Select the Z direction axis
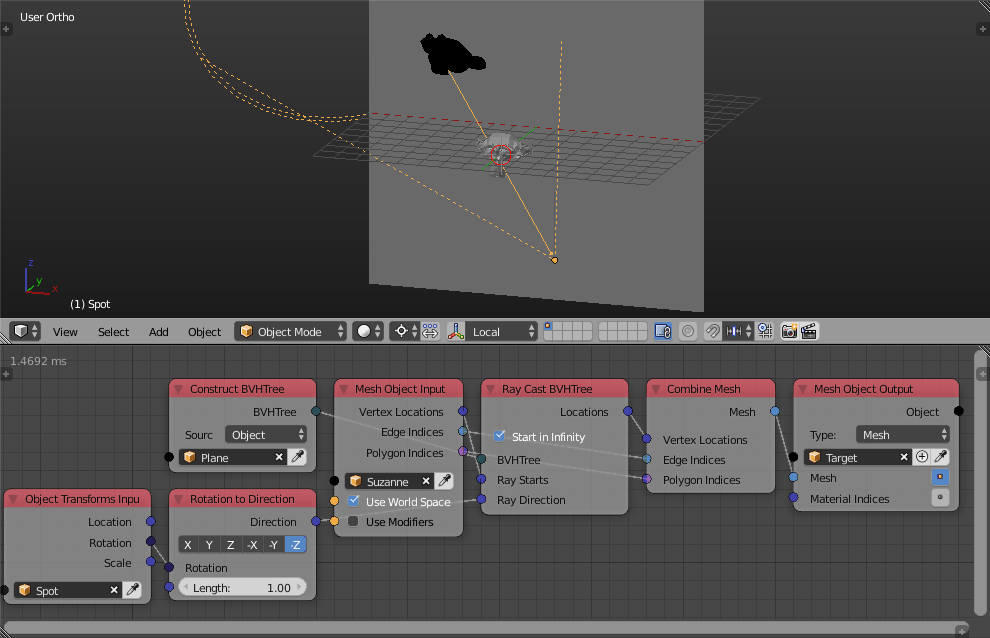 point(230,545)
